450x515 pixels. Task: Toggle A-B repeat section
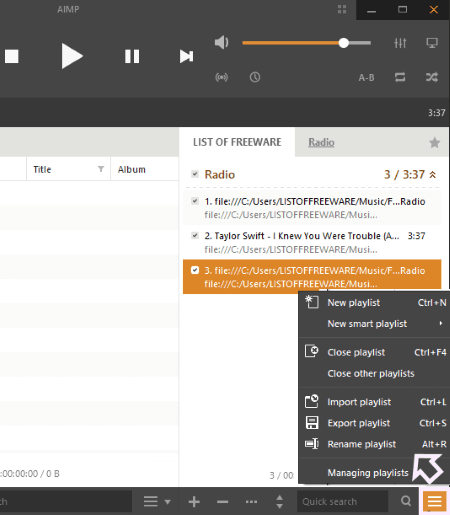coord(366,78)
